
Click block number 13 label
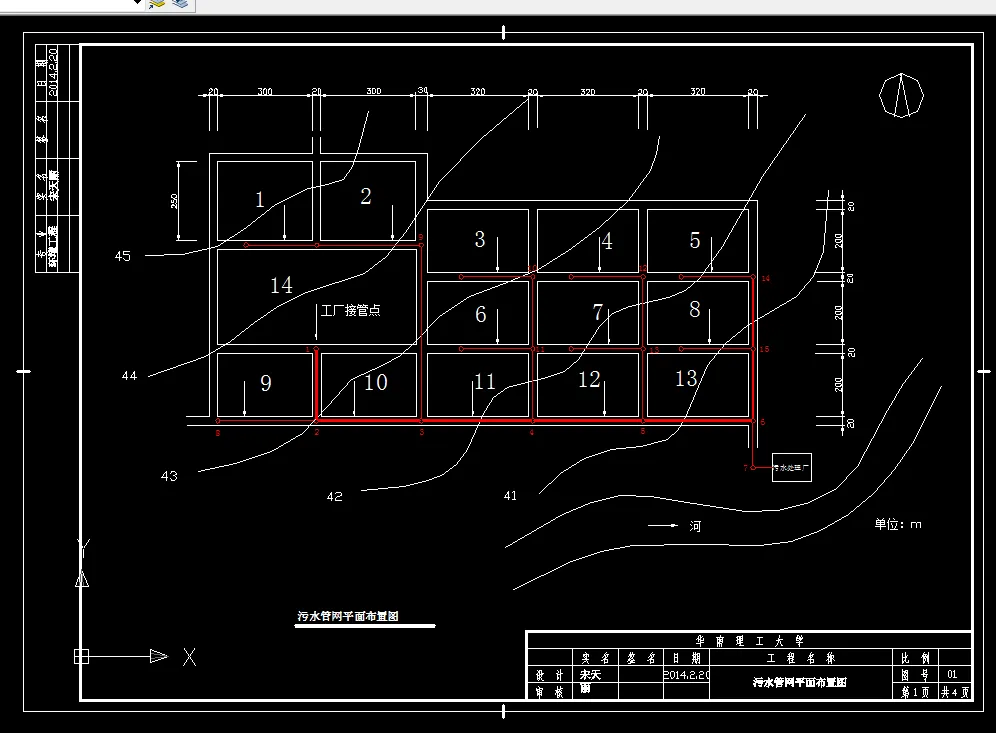(686, 379)
